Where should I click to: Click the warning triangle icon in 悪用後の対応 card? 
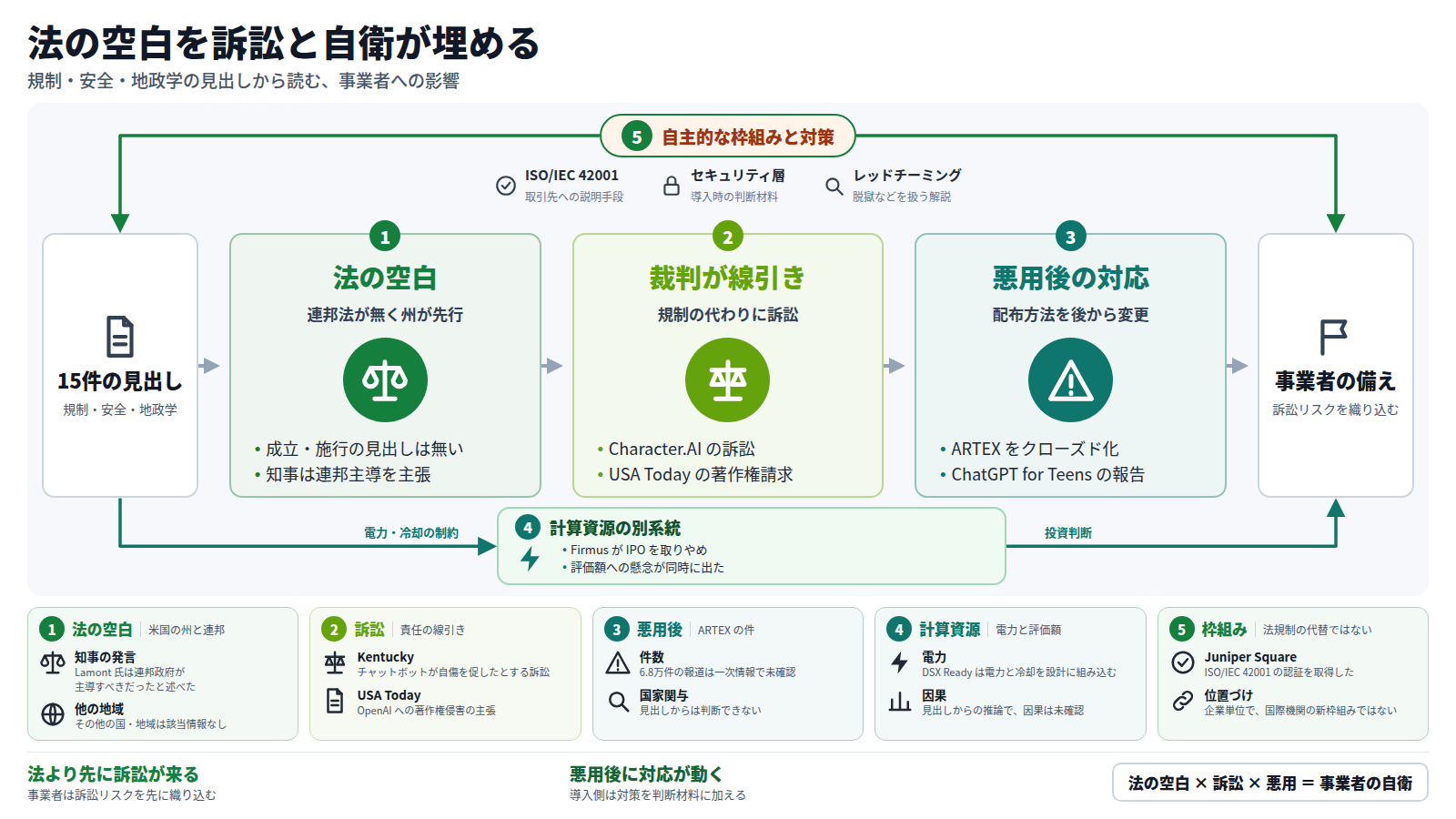click(x=1070, y=379)
